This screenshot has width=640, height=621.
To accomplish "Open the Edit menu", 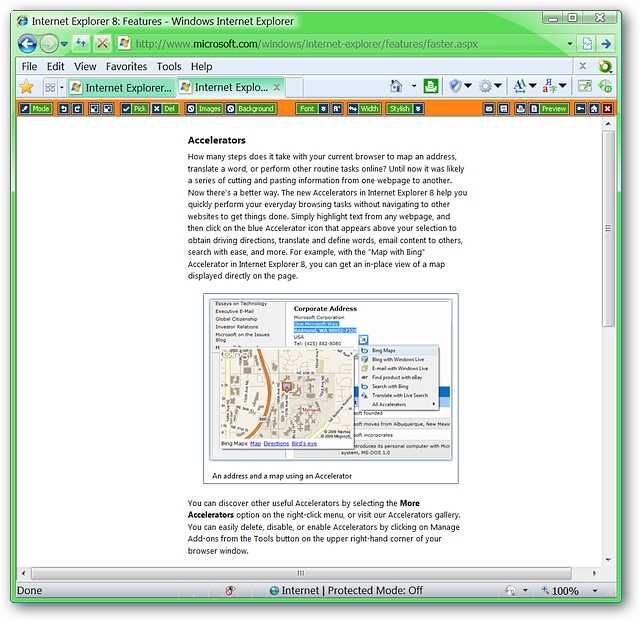I will coord(55,66).
